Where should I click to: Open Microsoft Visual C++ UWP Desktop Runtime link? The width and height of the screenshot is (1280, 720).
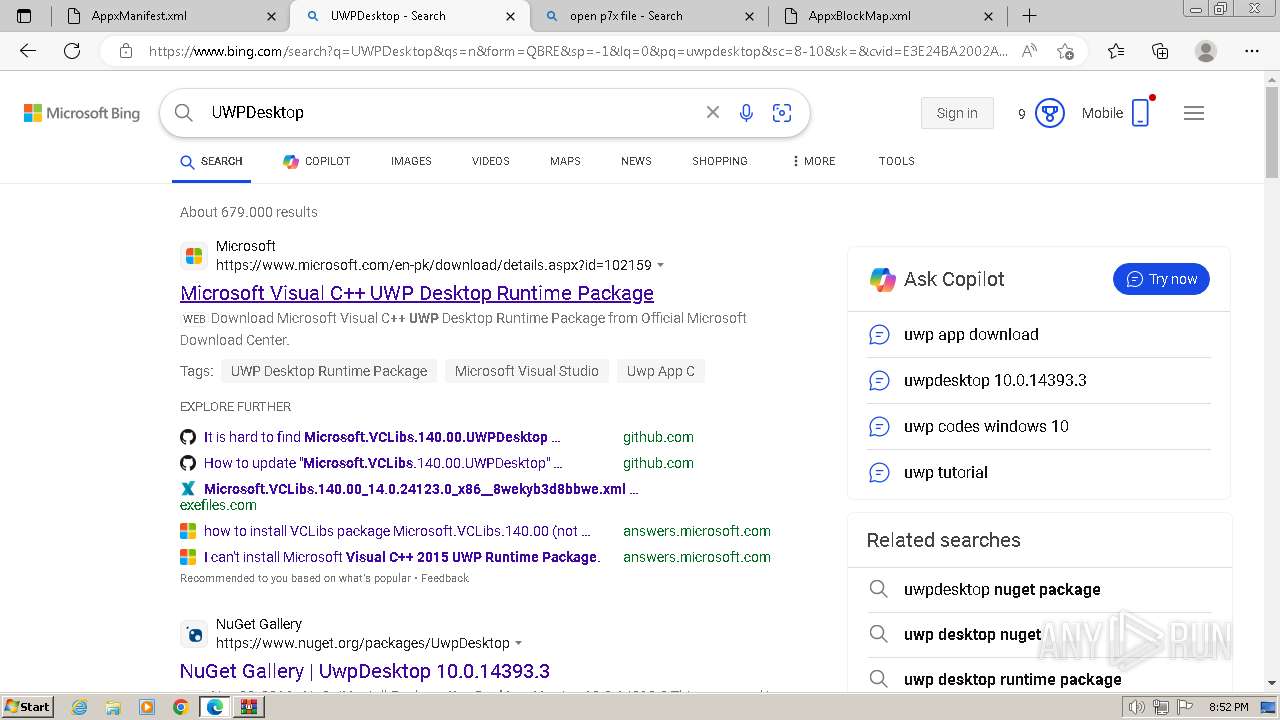pos(417,293)
